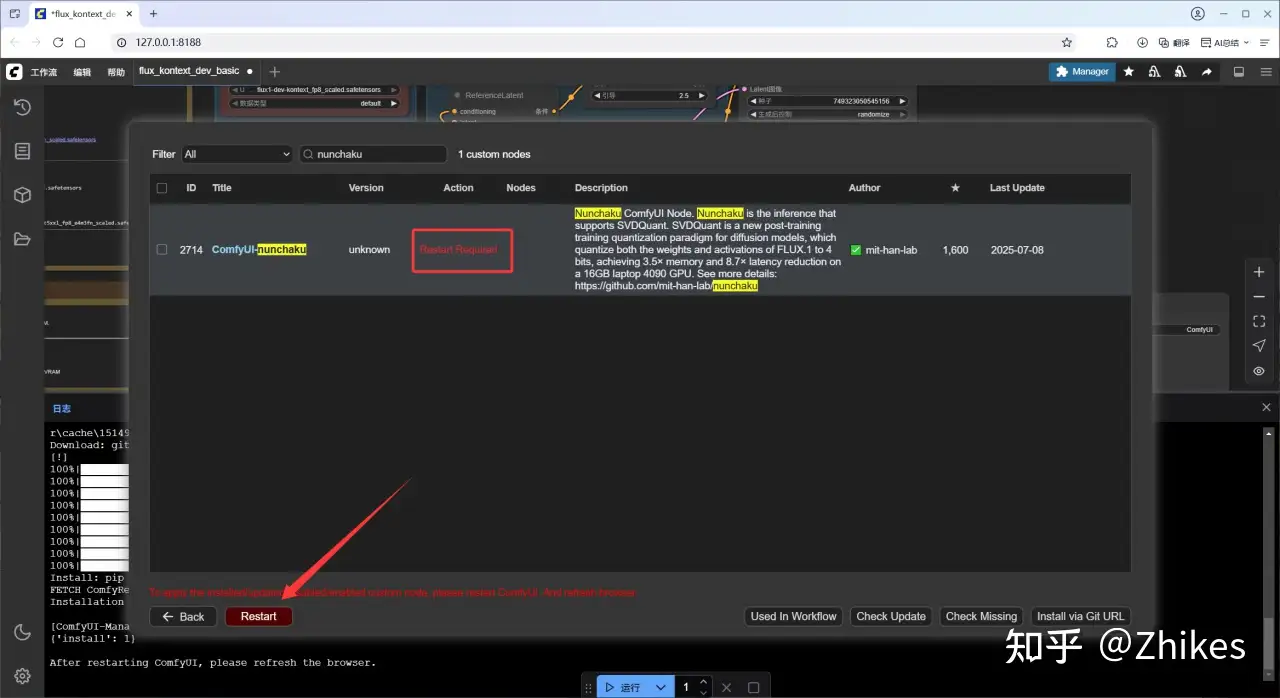The height and width of the screenshot is (698, 1280).
Task: Click Install via Git URL button
Action: tap(1080, 616)
